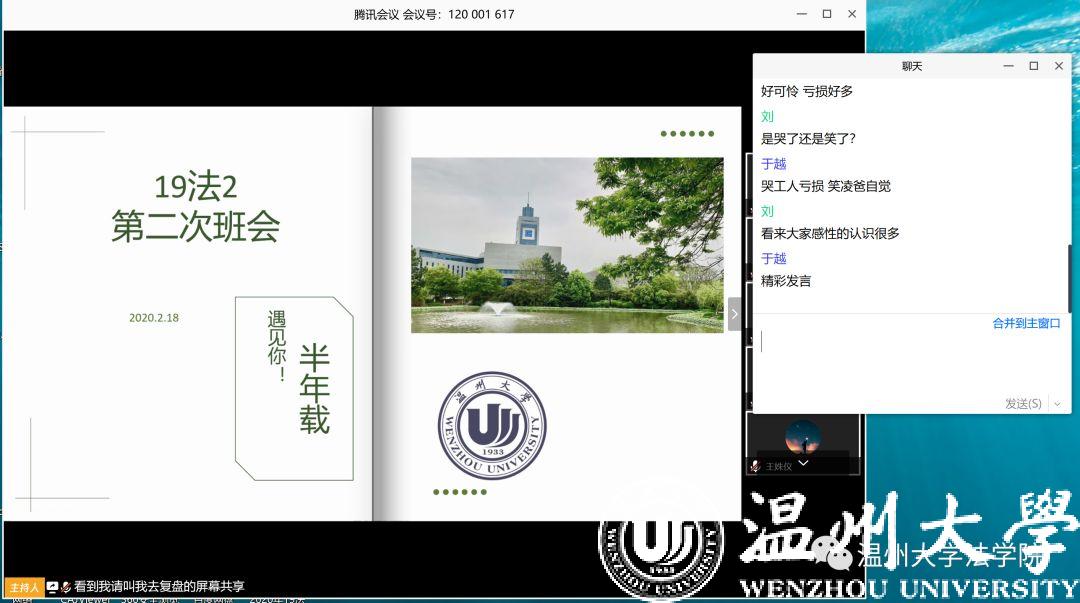The image size is (1080, 603).
Task: Maximize the 聊天 chat window
Action: point(1034,66)
